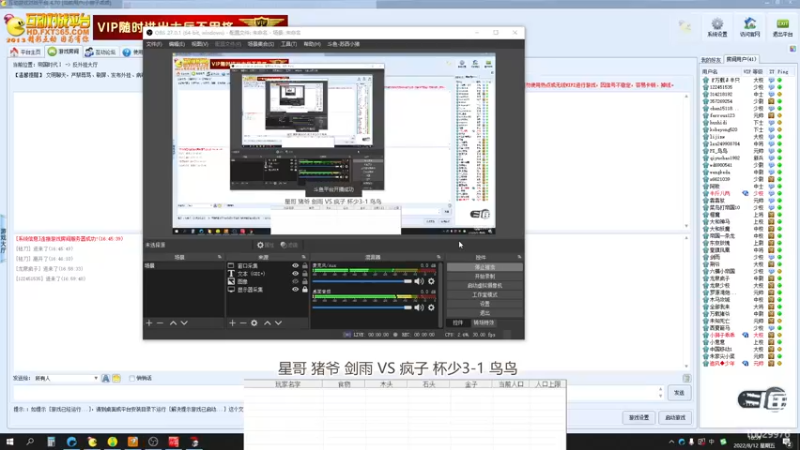
Task: Click 启动游戏 button at bottom right
Action: pyautogui.click(x=676, y=417)
